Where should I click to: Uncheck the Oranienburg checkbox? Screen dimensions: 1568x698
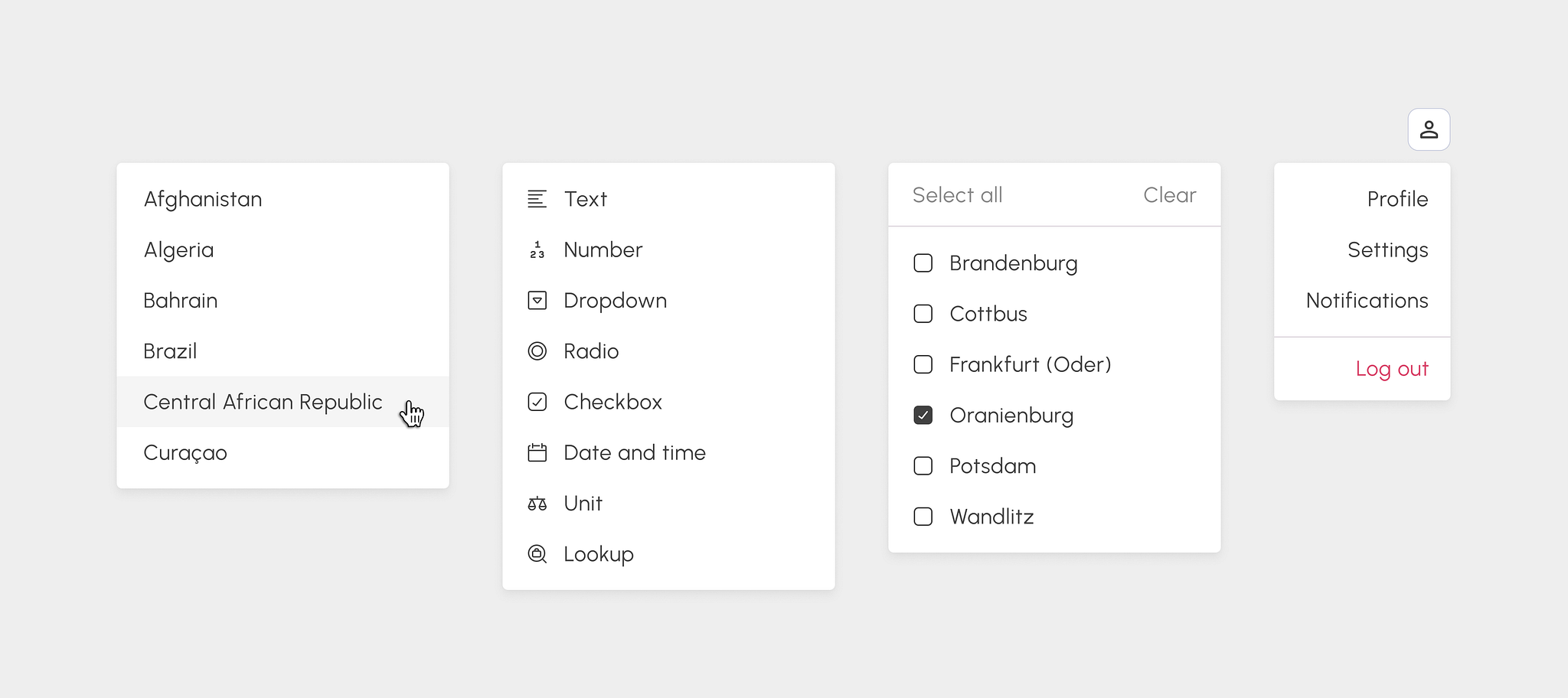click(923, 415)
